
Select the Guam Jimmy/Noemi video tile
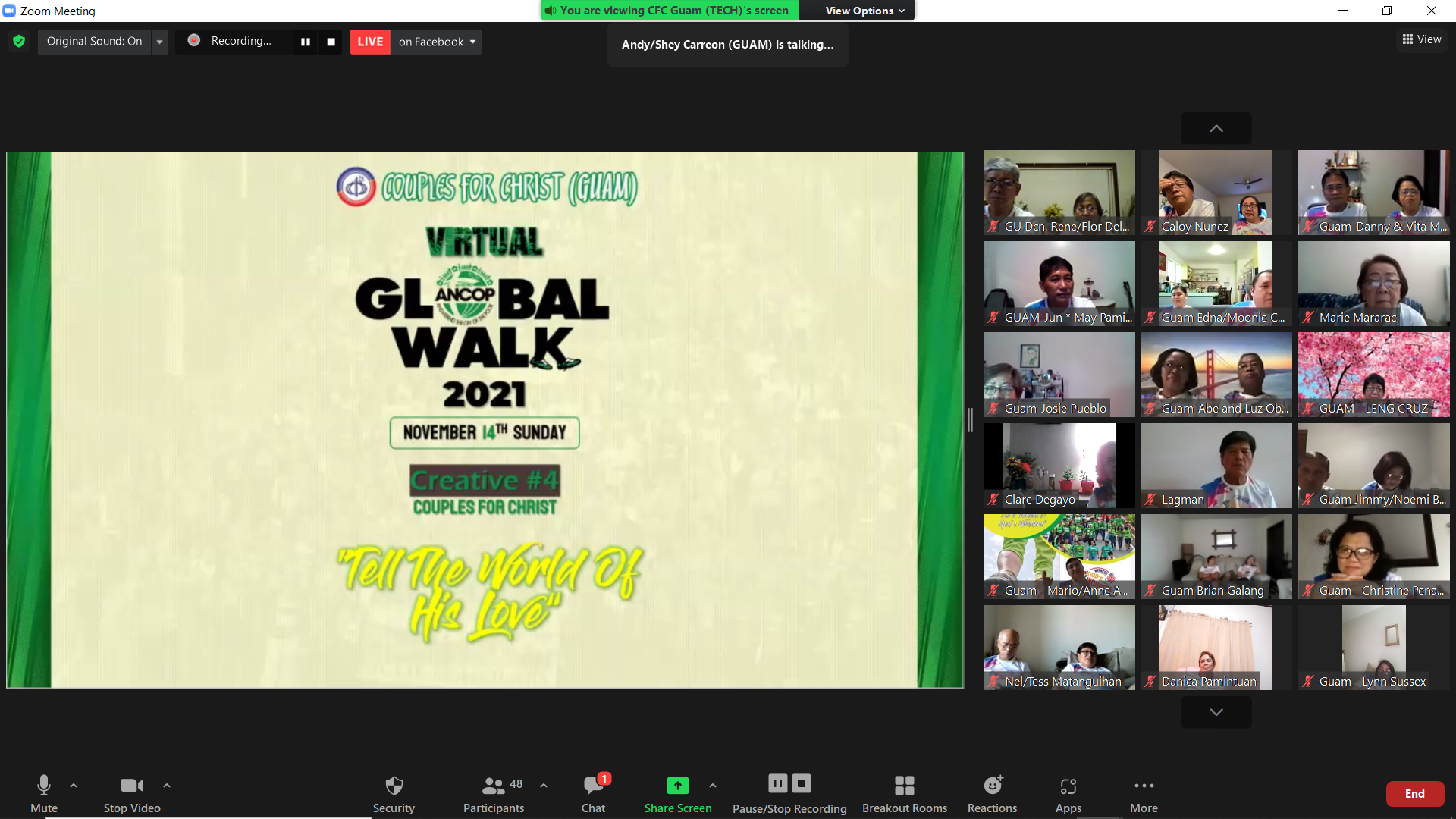point(1373,466)
